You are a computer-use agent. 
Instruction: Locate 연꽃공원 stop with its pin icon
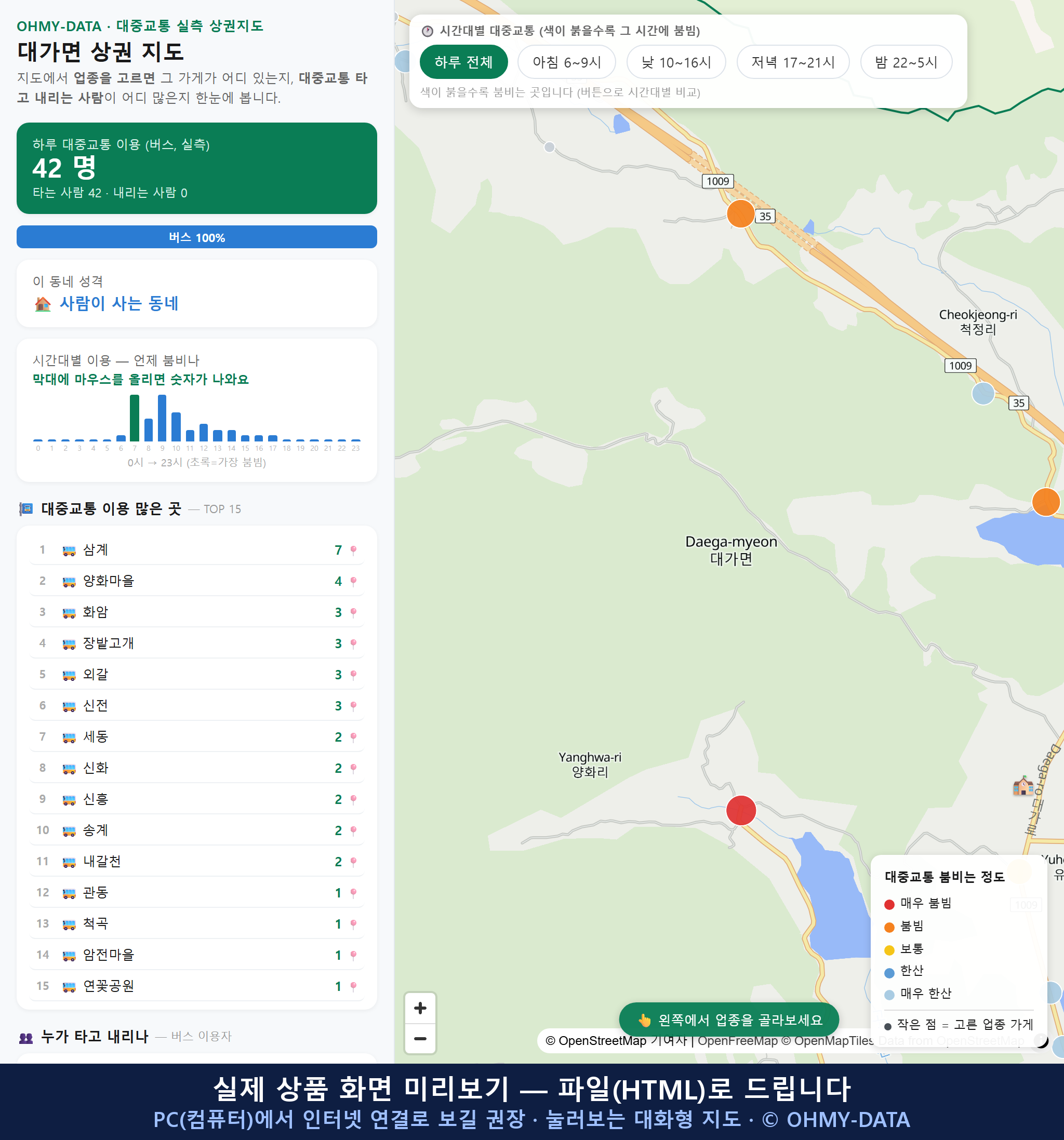(353, 986)
